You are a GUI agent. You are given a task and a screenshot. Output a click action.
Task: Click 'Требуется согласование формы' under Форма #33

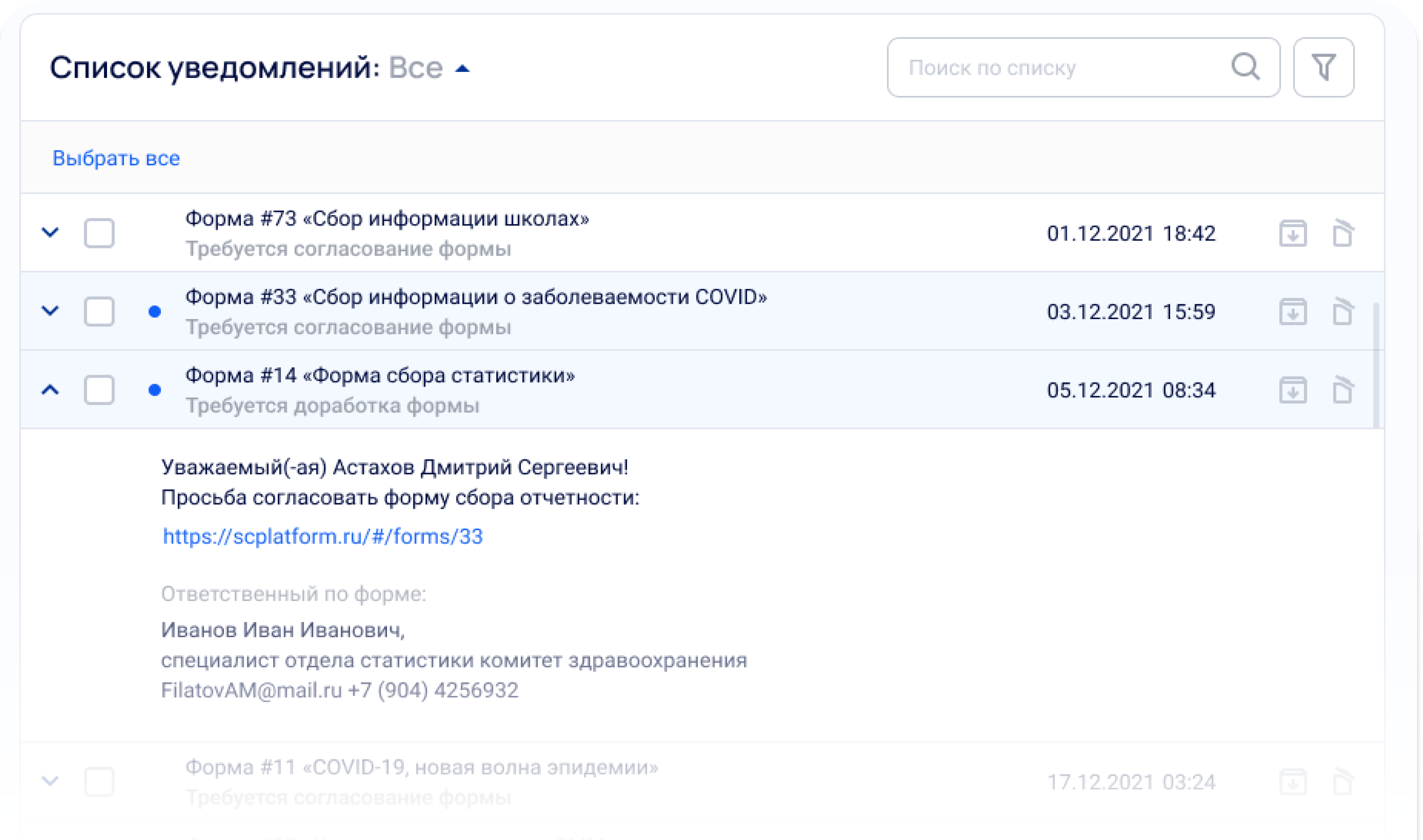tap(348, 327)
